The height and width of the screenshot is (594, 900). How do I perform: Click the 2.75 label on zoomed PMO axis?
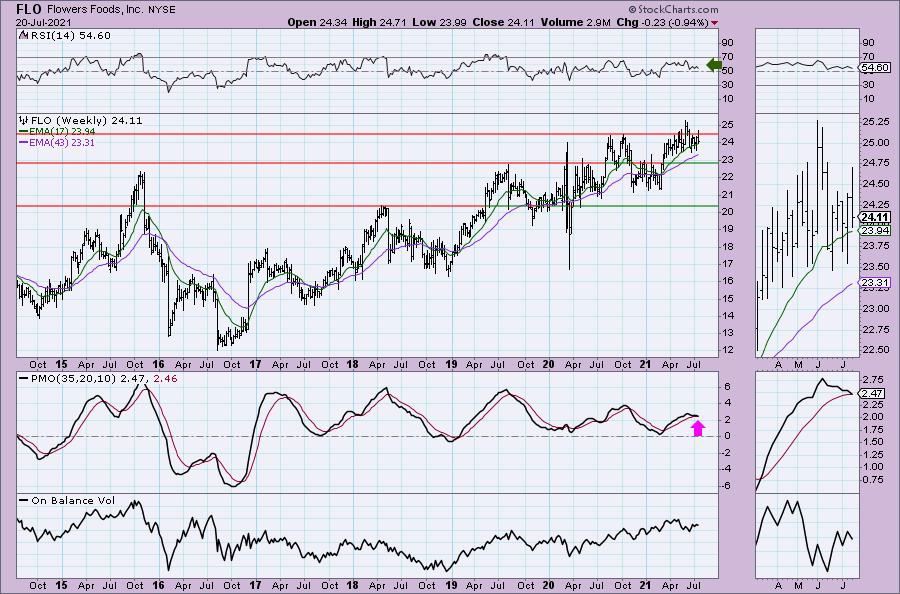[x=874, y=379]
